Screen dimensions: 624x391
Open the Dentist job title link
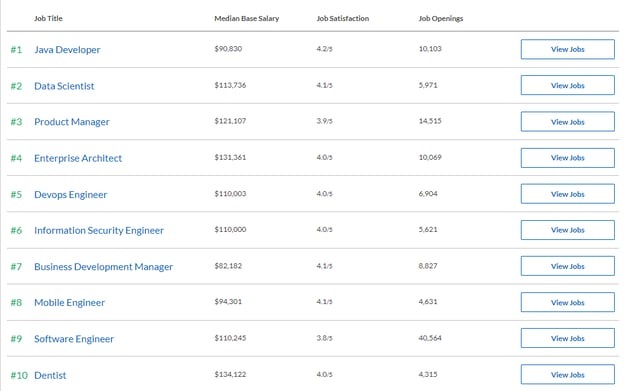[x=50, y=375]
